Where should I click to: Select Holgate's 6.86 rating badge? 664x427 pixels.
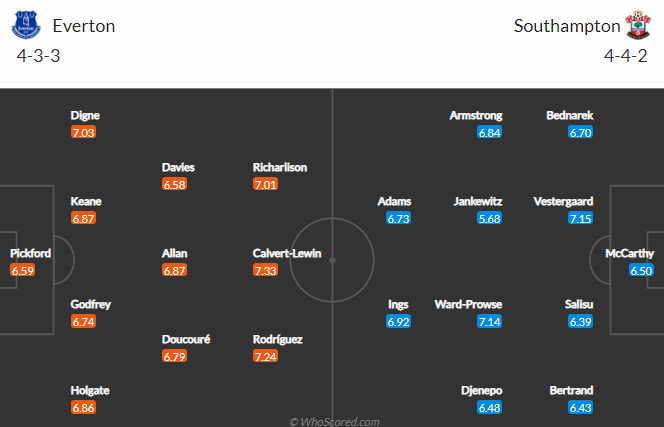(x=83, y=408)
